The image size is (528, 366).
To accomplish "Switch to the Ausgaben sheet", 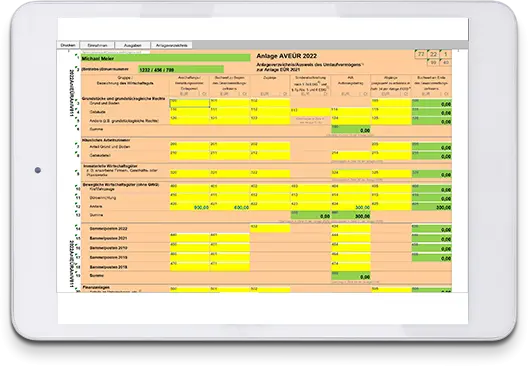I will [133, 45].
